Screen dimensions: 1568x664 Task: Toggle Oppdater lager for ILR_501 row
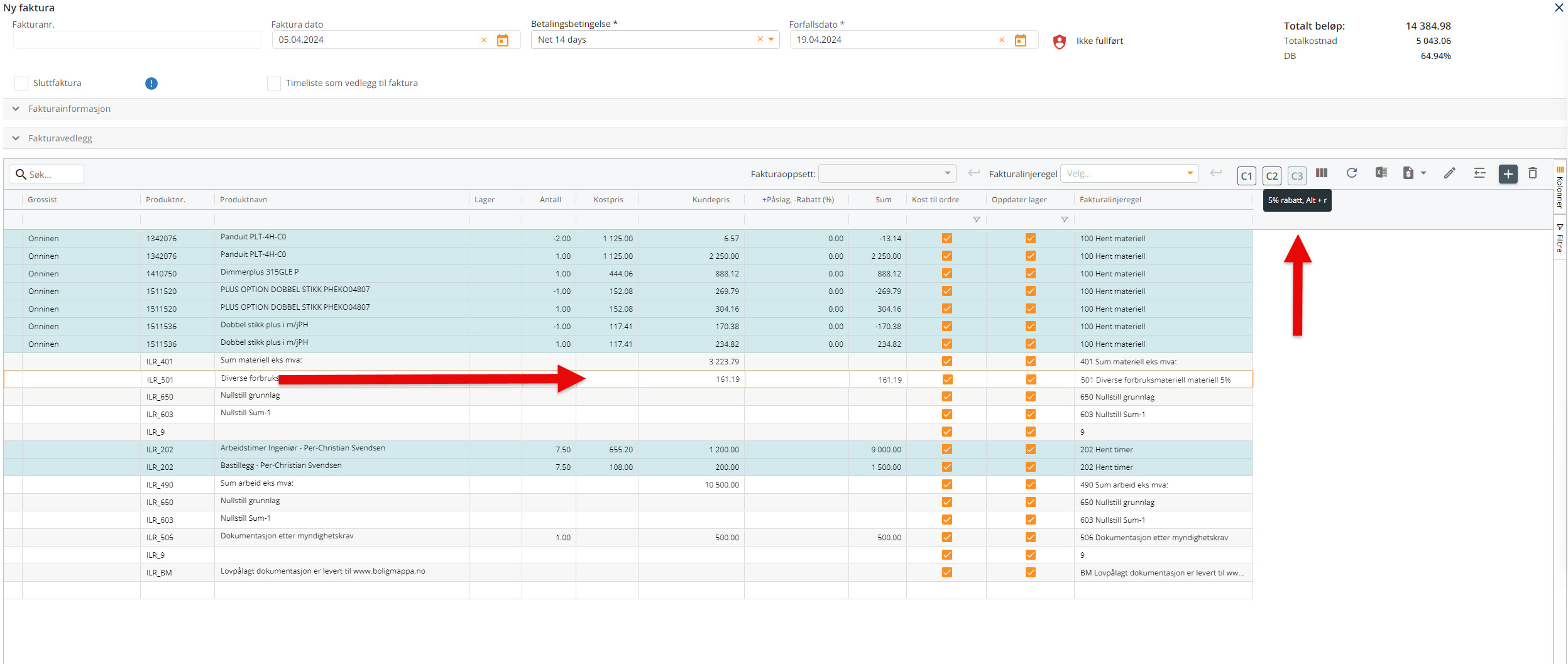(1031, 379)
